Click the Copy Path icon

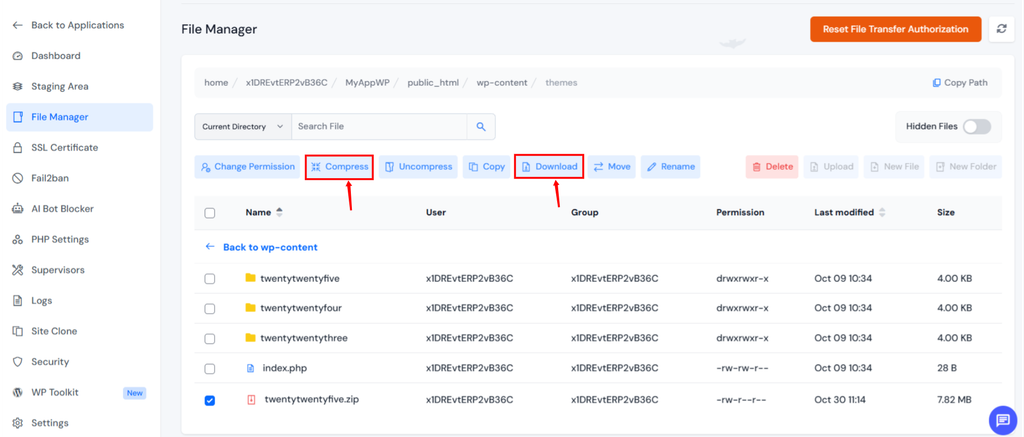pos(936,83)
